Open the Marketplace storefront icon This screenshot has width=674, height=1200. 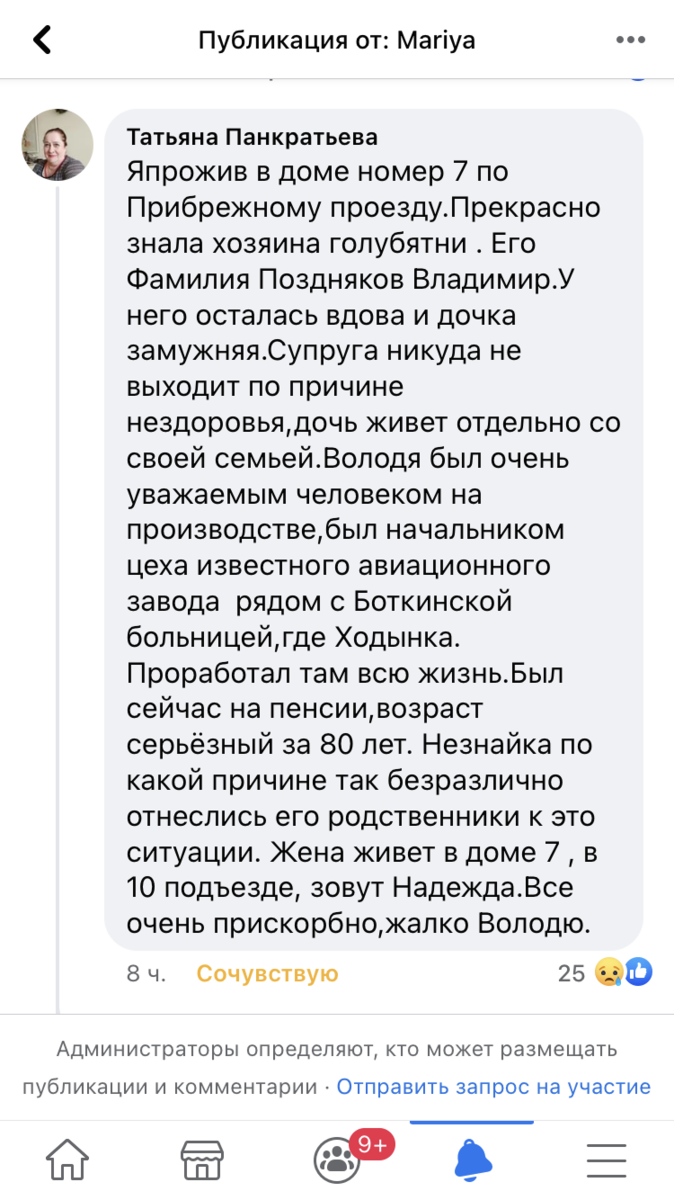coord(202,1160)
